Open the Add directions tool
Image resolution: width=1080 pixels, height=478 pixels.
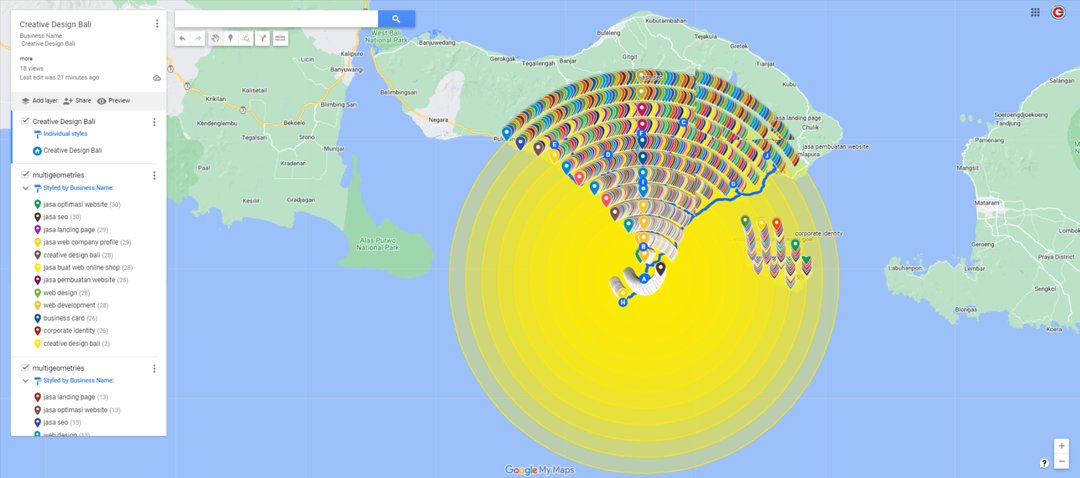tap(263, 38)
